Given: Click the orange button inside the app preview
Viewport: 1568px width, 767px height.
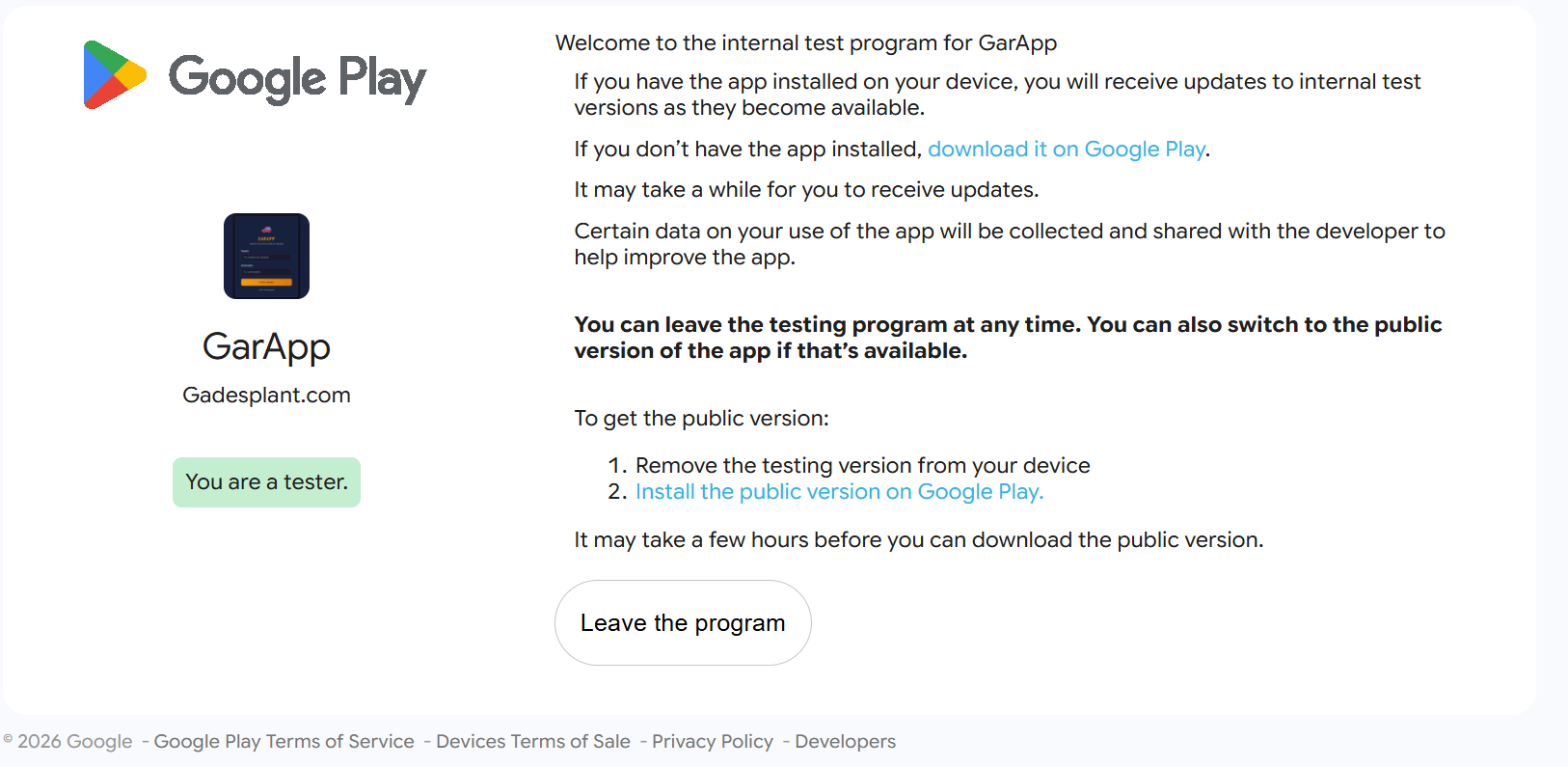Looking at the screenshot, I should tap(266, 281).
